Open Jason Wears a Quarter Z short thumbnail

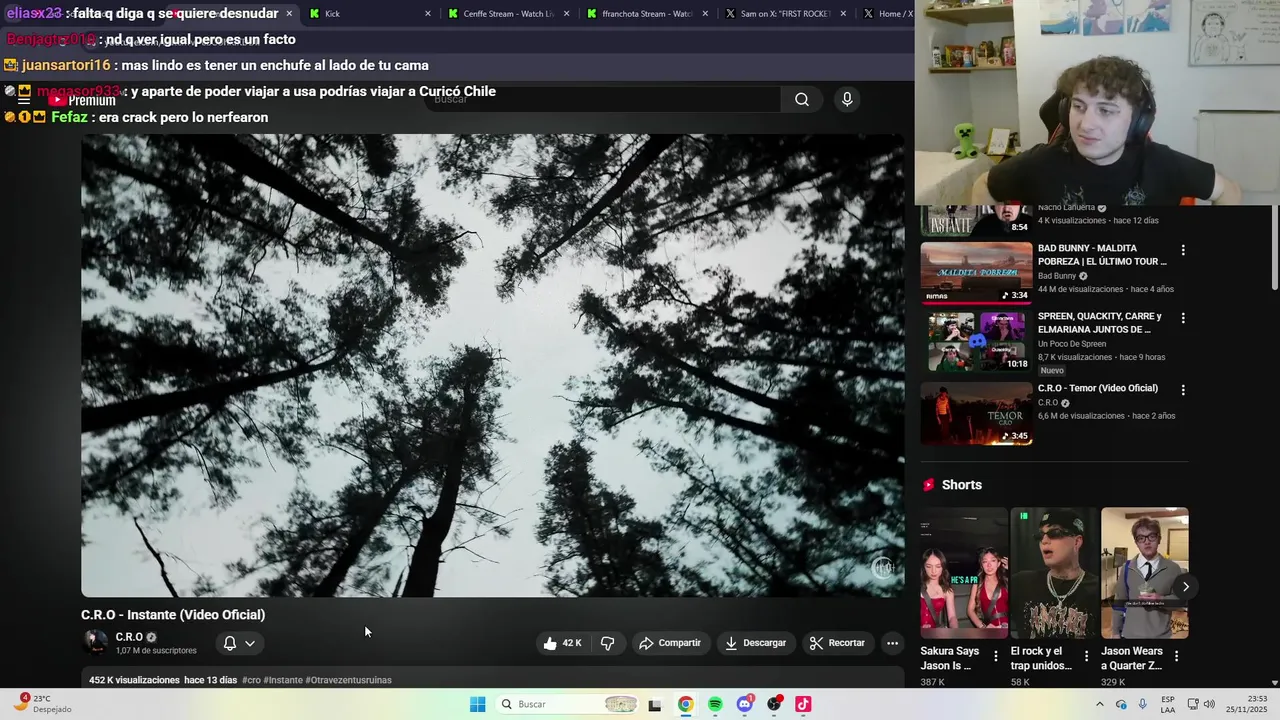(x=1145, y=573)
